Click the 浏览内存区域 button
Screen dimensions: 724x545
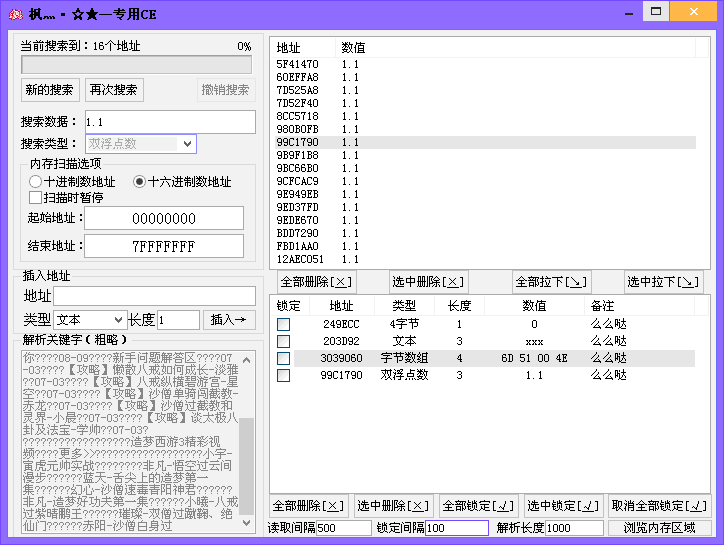[x=659, y=528]
